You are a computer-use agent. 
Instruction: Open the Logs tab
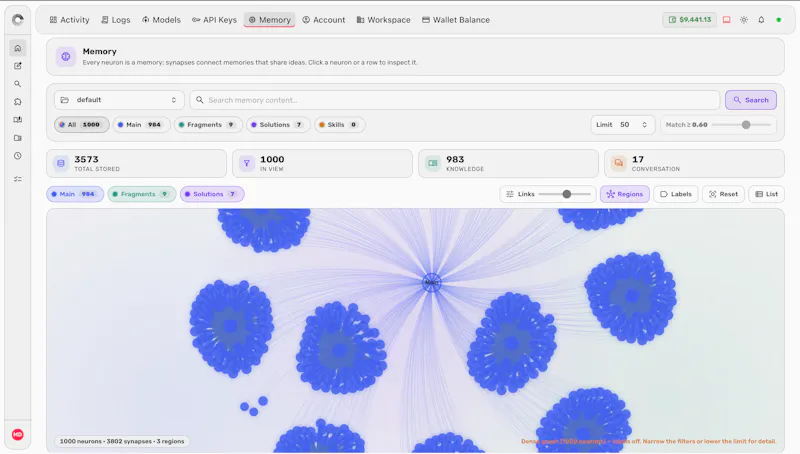coord(116,20)
